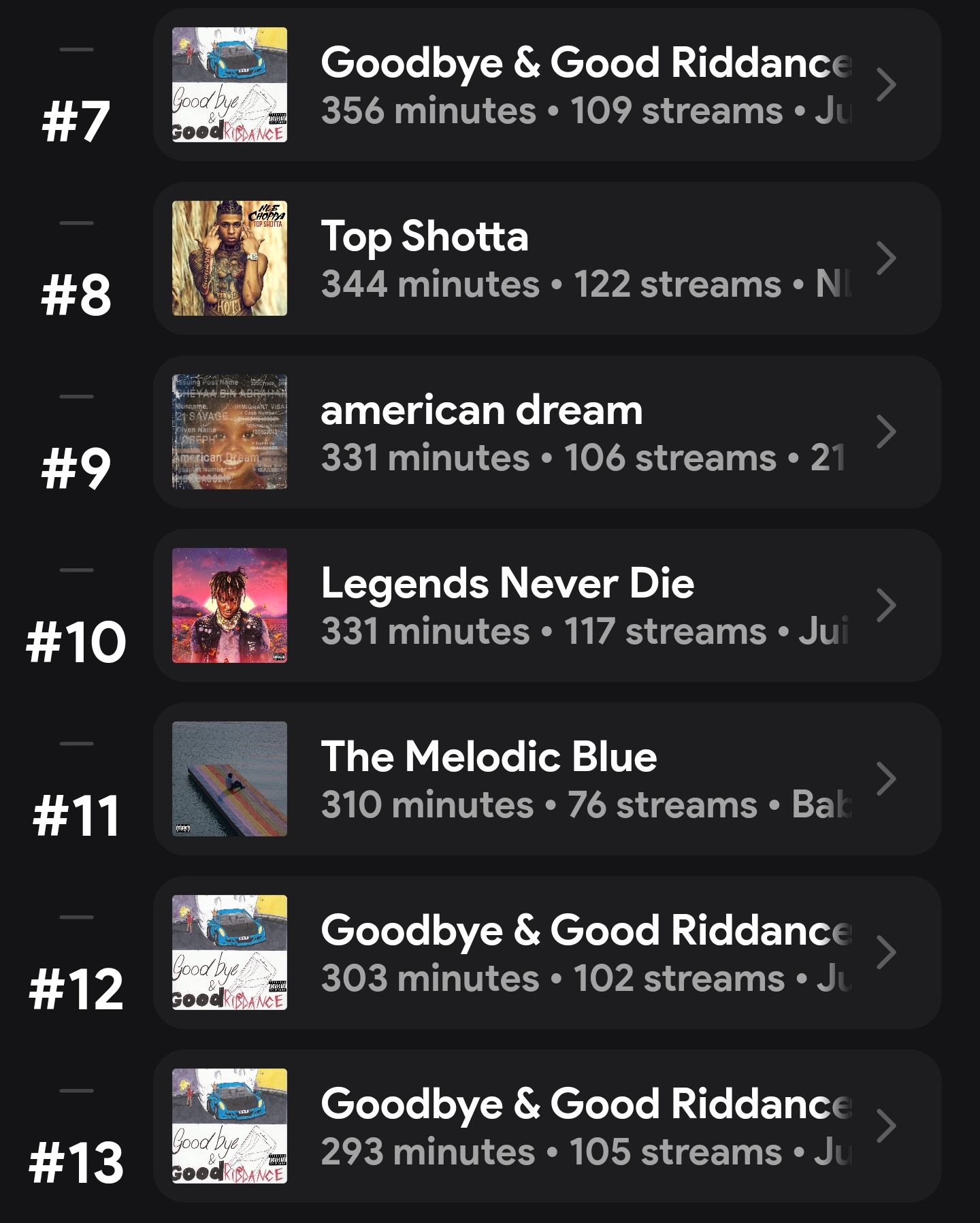
Task: Click the chevron on the #7 album row
Action: click(885, 84)
